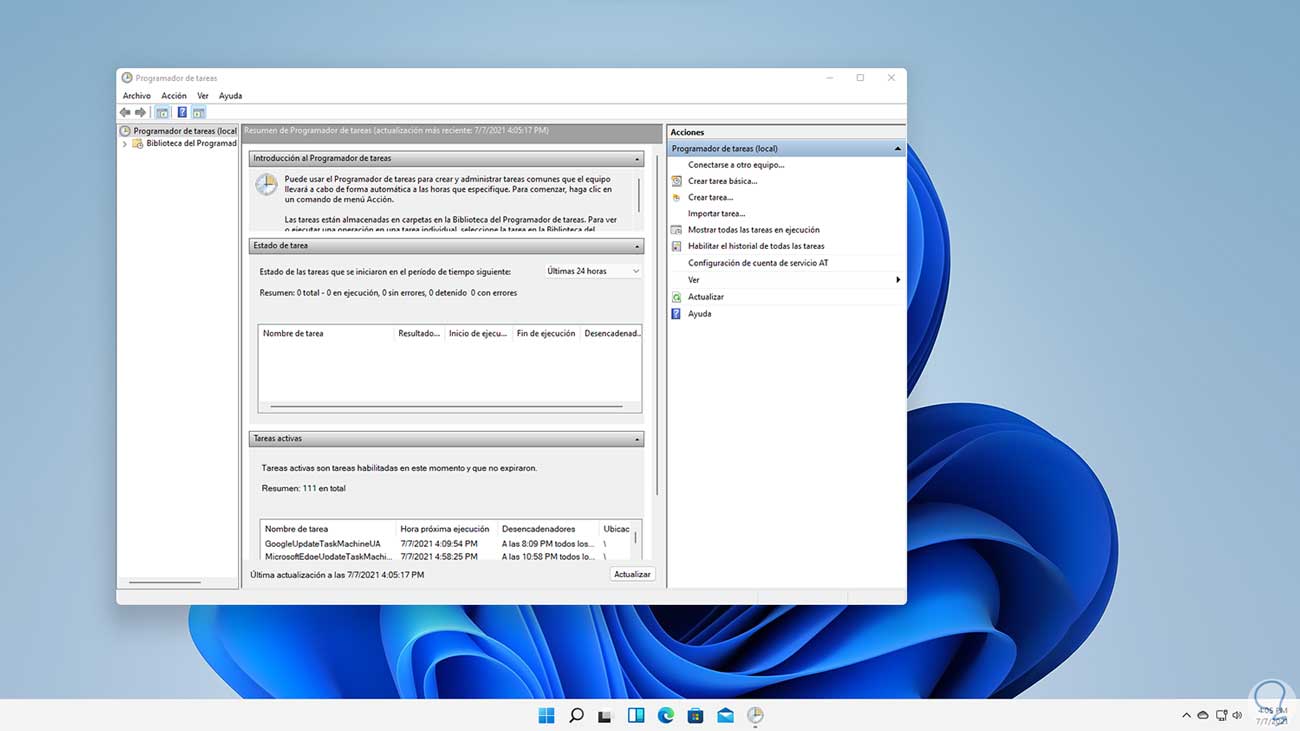The image size is (1300, 731).
Task: Click the blue Help toolbar icon
Action: pyautogui.click(x=182, y=113)
